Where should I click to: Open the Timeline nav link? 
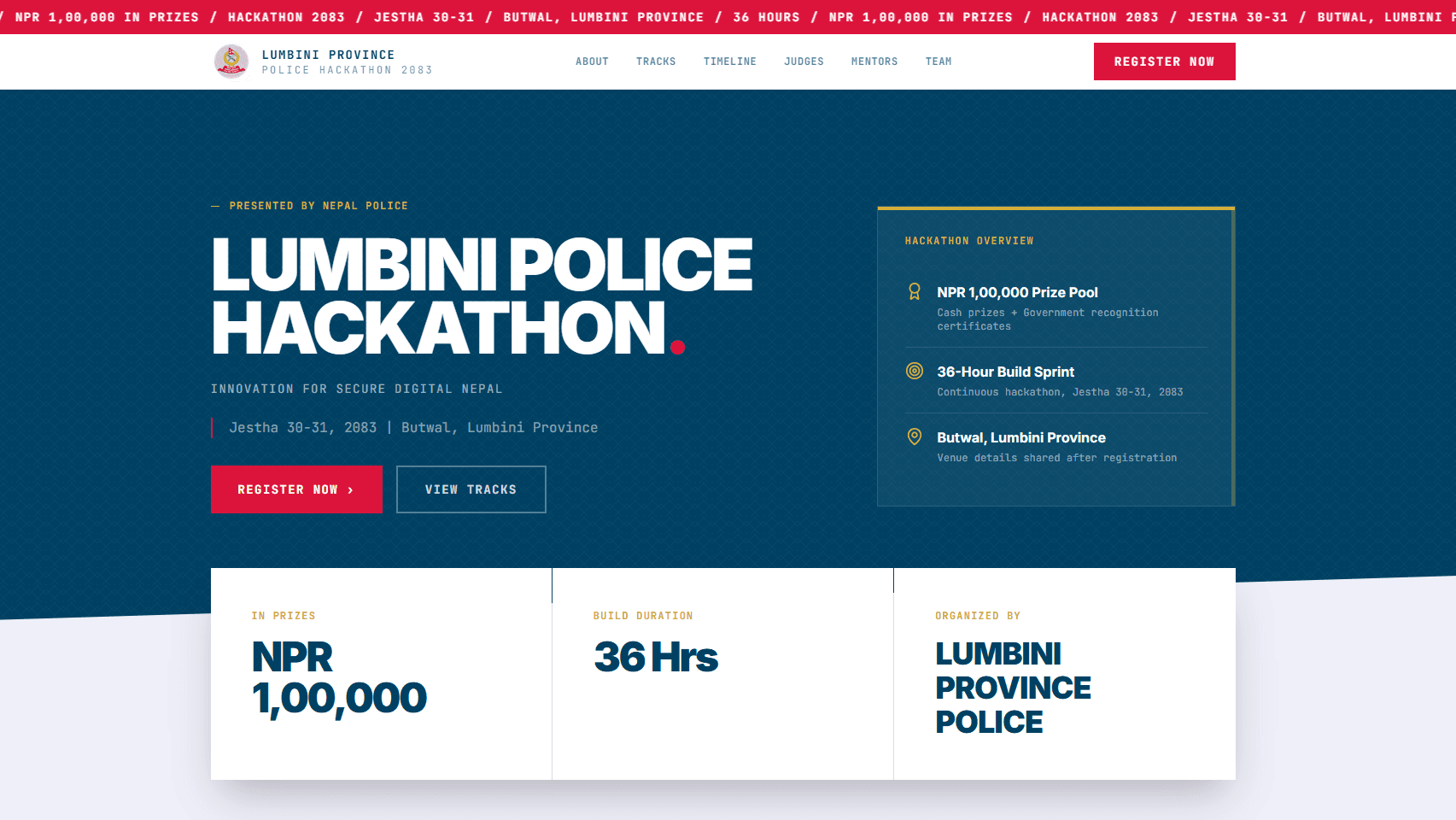click(730, 61)
